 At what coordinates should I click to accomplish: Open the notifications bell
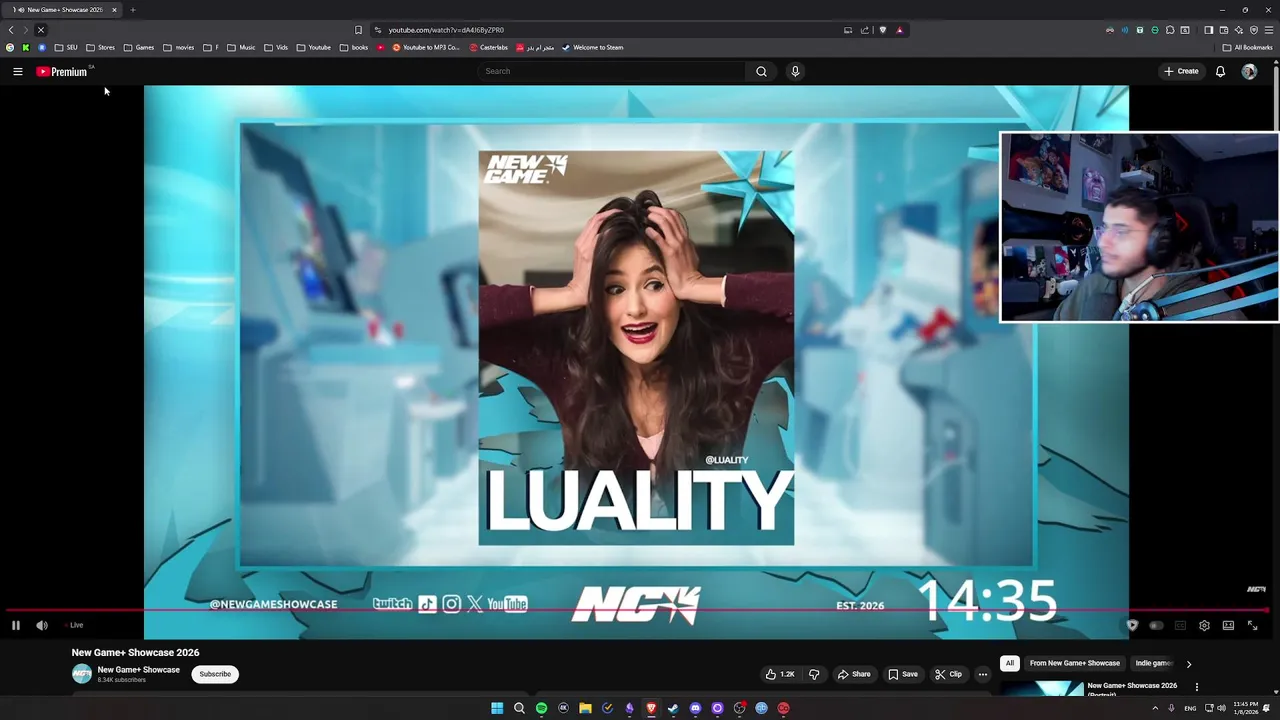pos(1220,71)
